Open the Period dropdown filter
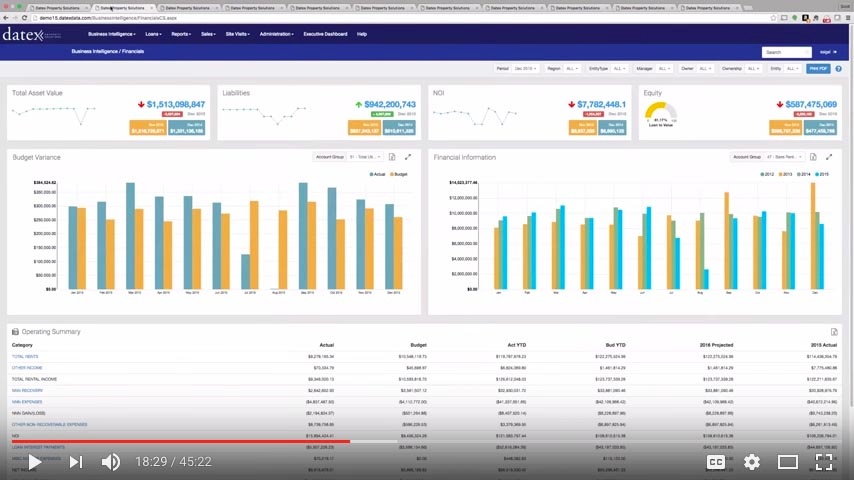Viewport: 854px width, 480px height. click(524, 69)
